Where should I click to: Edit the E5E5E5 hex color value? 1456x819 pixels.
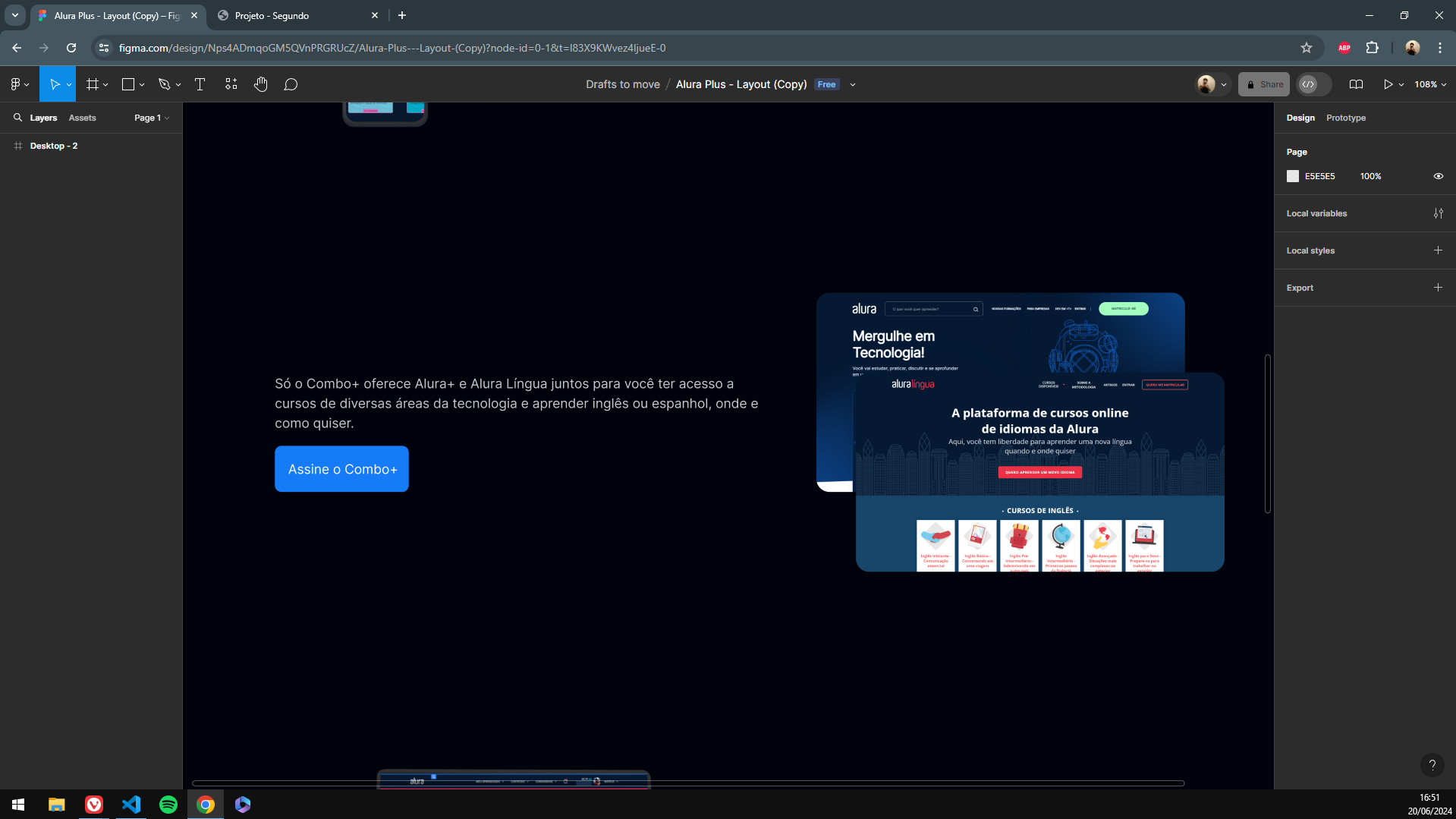pos(1319,176)
